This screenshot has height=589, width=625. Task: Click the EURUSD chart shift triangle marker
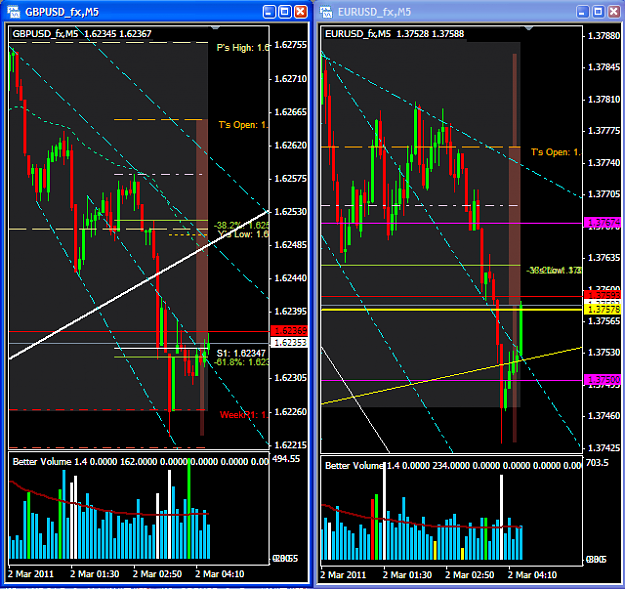click(x=529, y=28)
